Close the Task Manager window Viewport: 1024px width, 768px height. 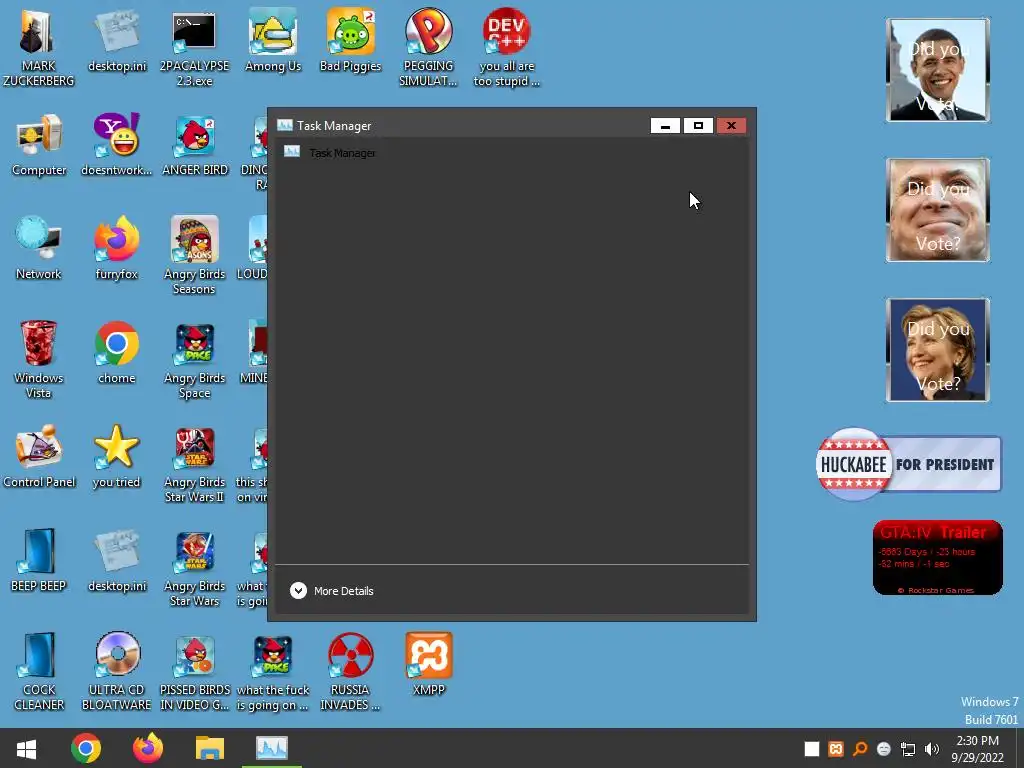point(731,125)
